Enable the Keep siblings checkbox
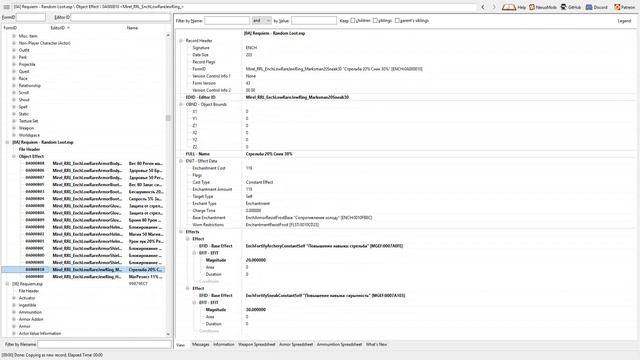 [x=375, y=20]
